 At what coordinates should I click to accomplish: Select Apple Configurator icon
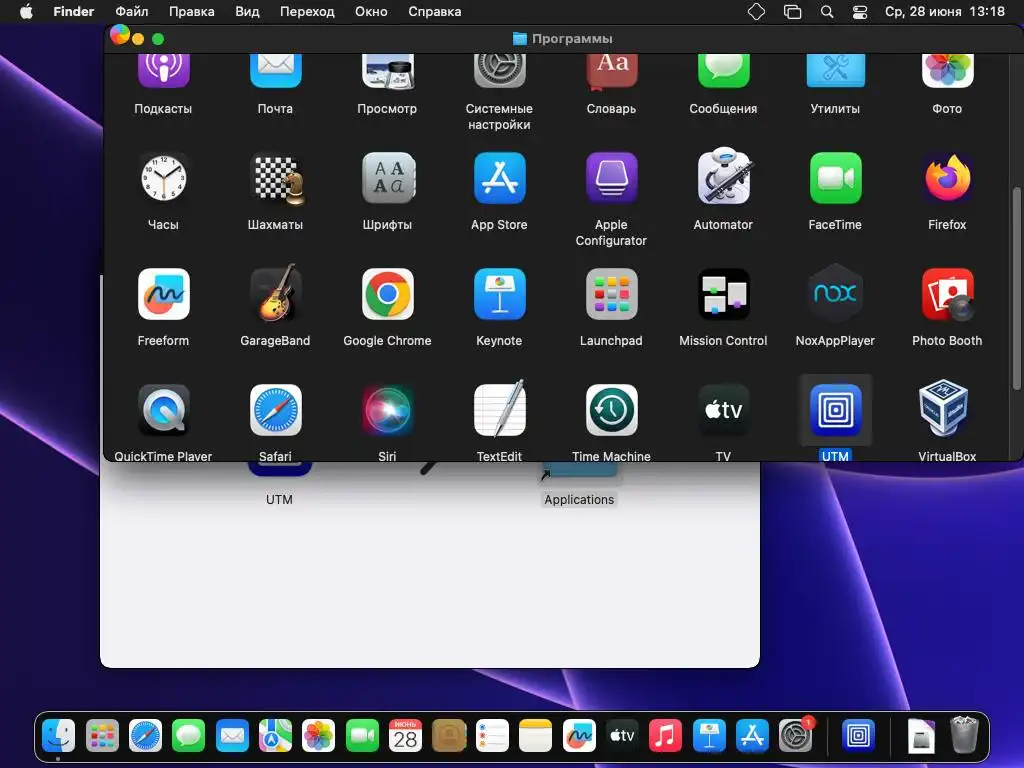(612, 178)
